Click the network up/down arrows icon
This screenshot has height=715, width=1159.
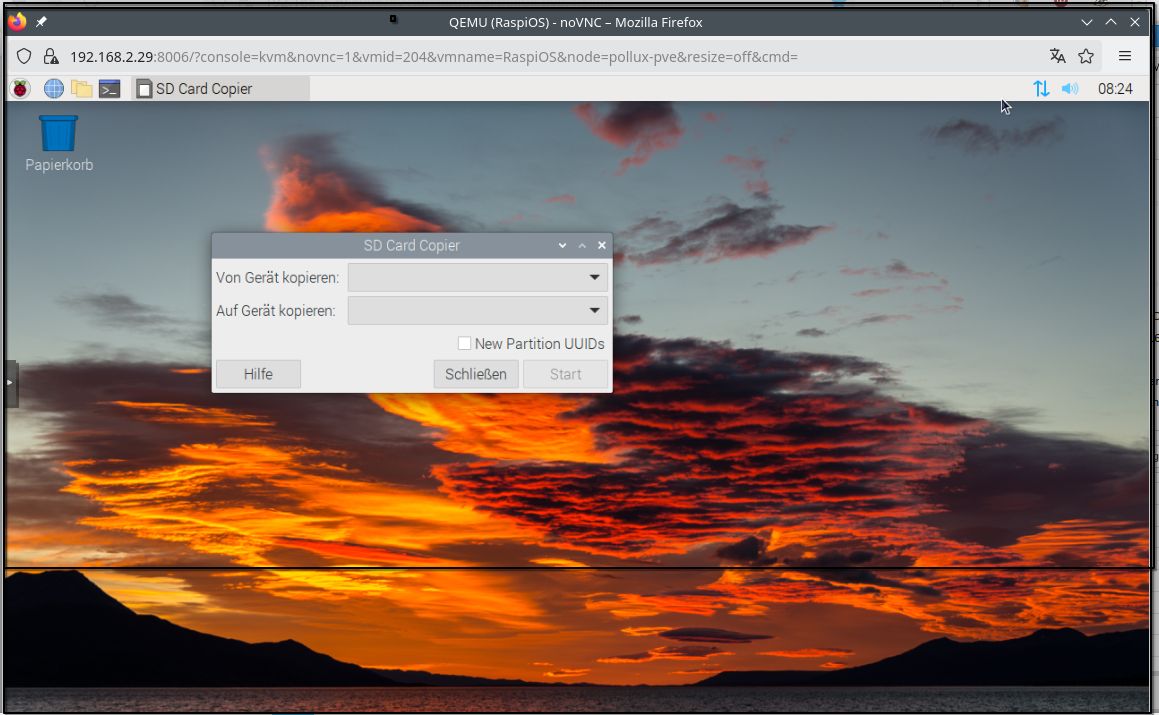pyautogui.click(x=1041, y=88)
